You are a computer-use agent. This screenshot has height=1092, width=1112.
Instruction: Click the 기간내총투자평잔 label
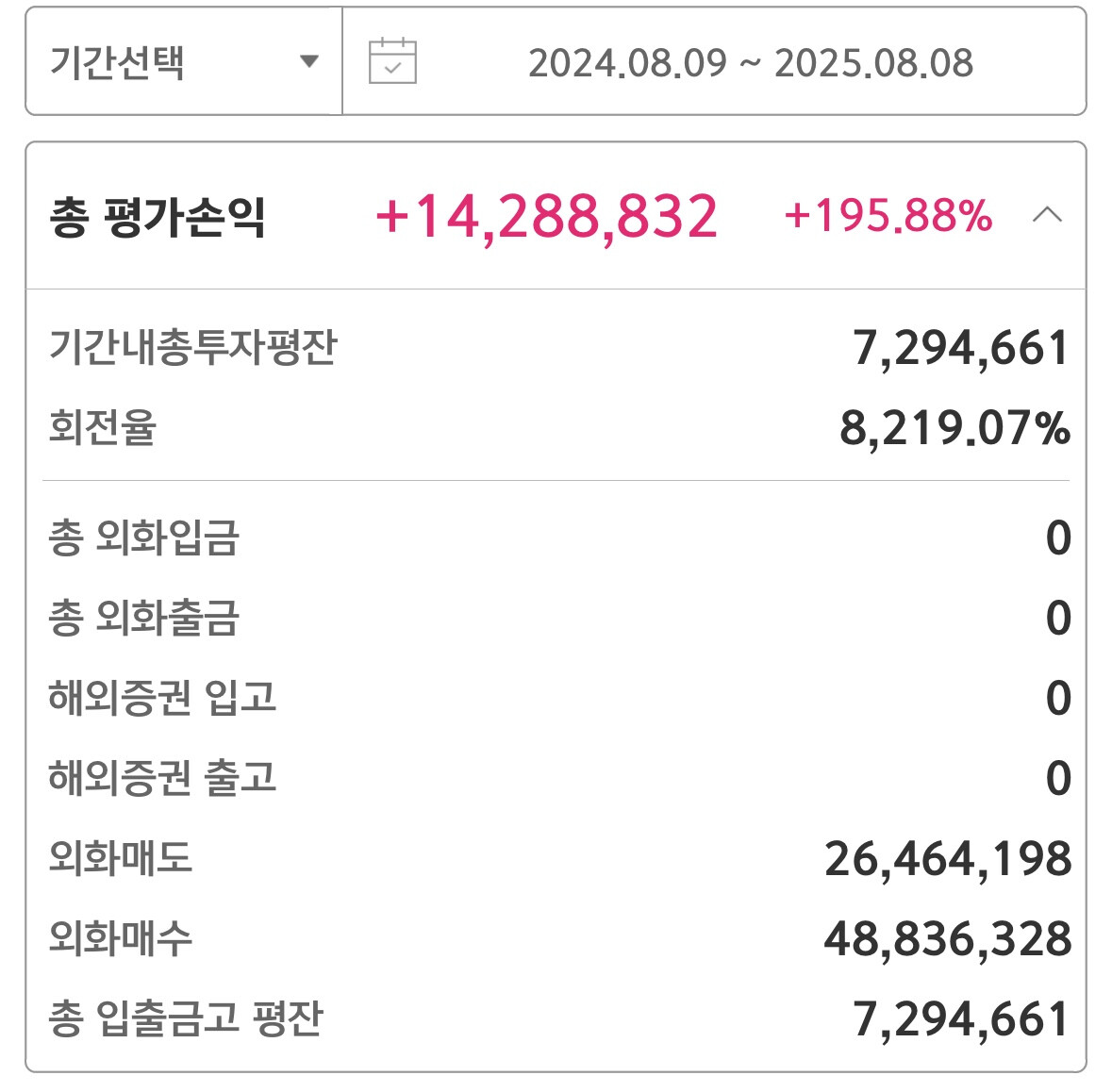click(x=192, y=347)
